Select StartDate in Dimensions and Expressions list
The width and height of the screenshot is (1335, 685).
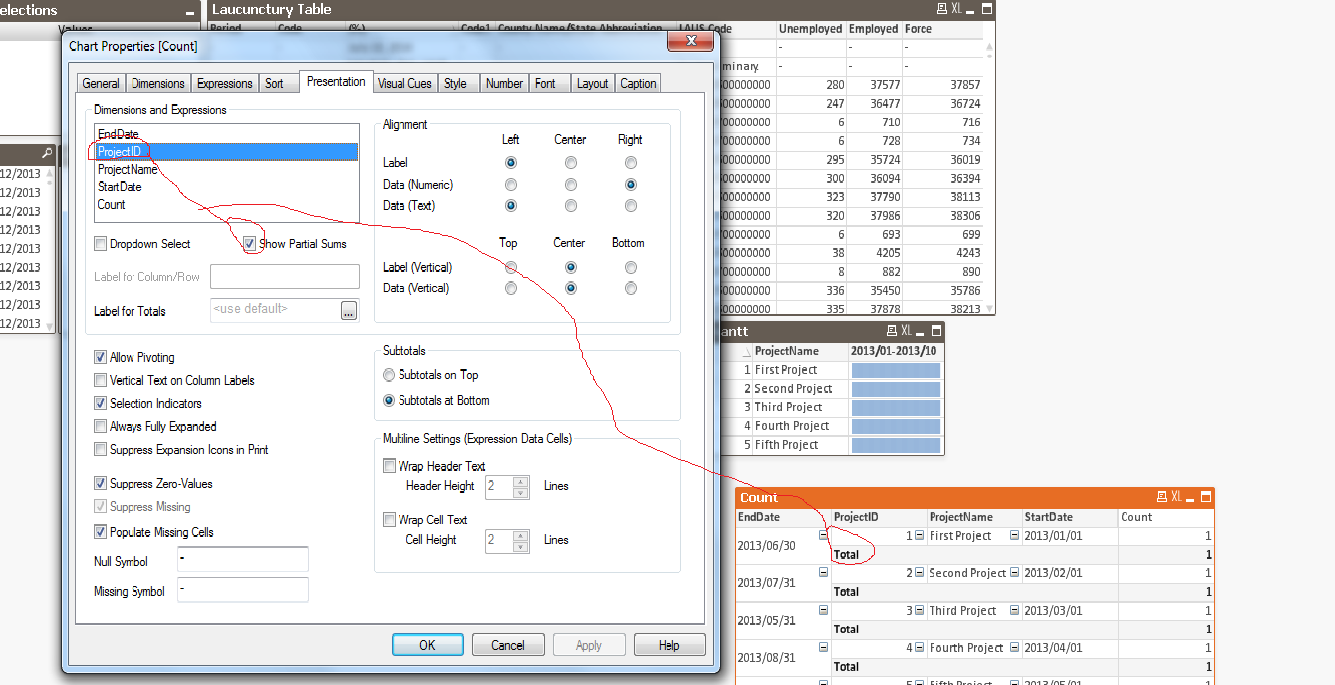coord(226,187)
